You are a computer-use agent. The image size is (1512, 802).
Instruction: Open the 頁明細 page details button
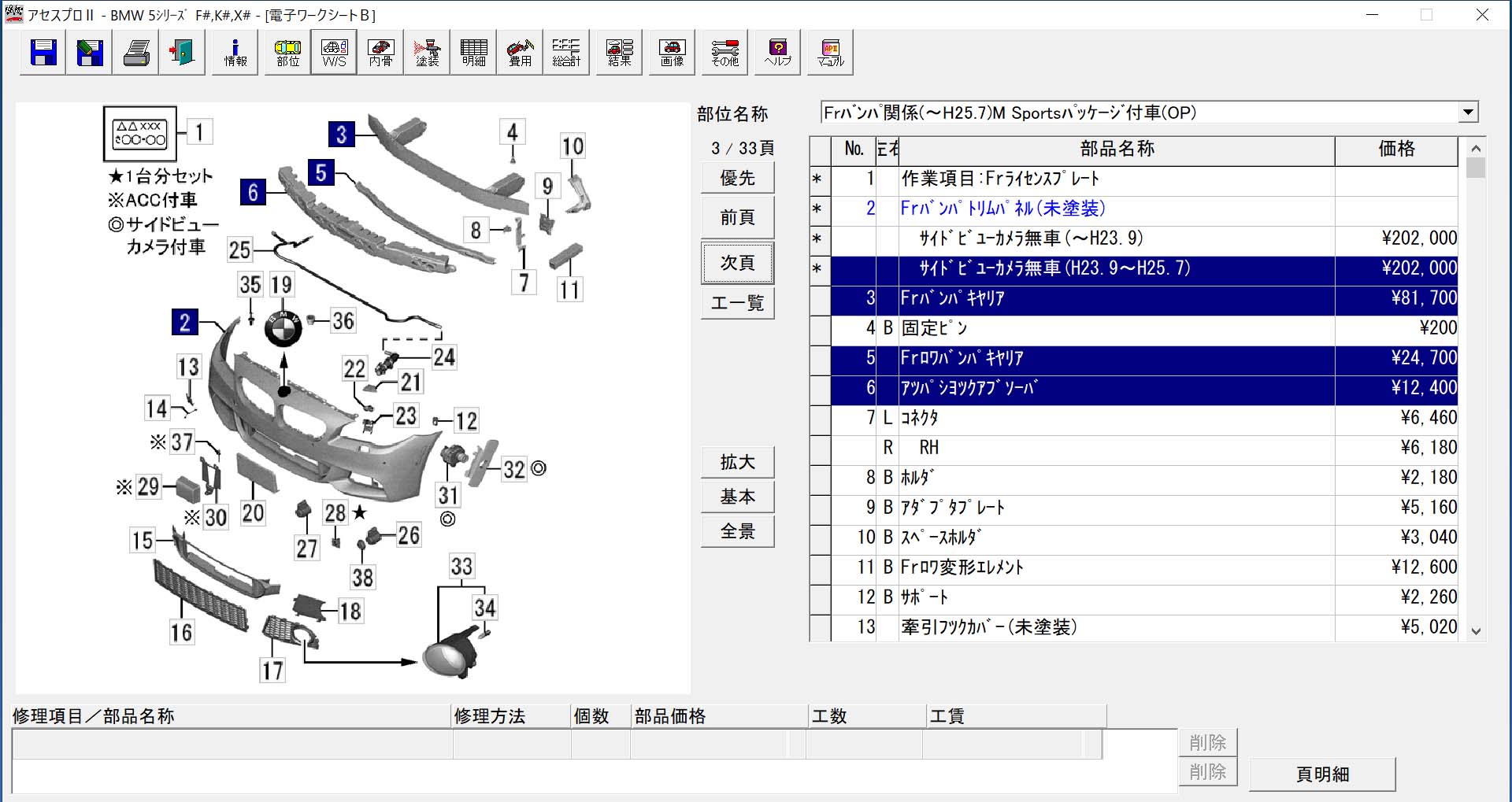pos(1321,774)
